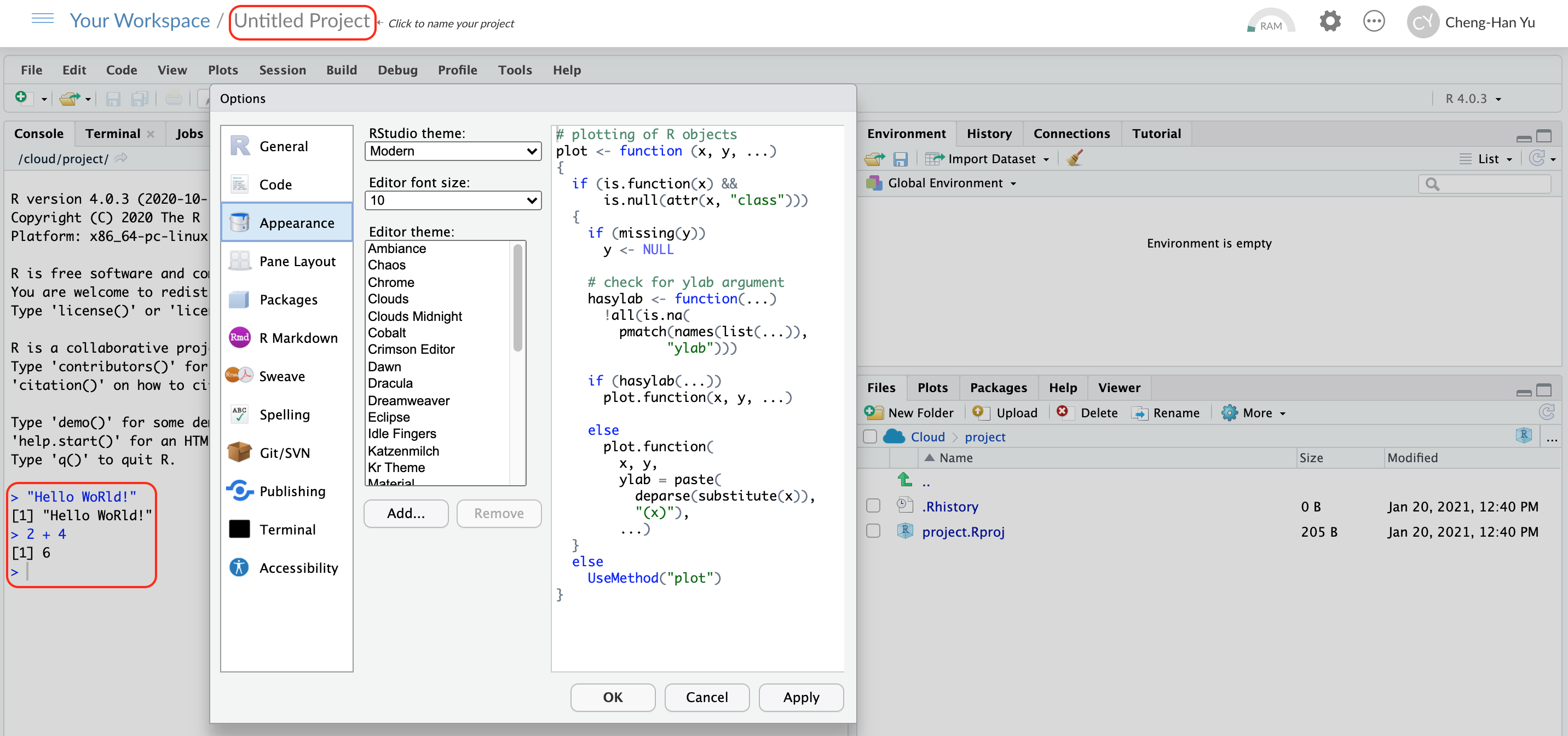
Task: Click the save disk icon in toolbar
Action: pyautogui.click(x=113, y=98)
